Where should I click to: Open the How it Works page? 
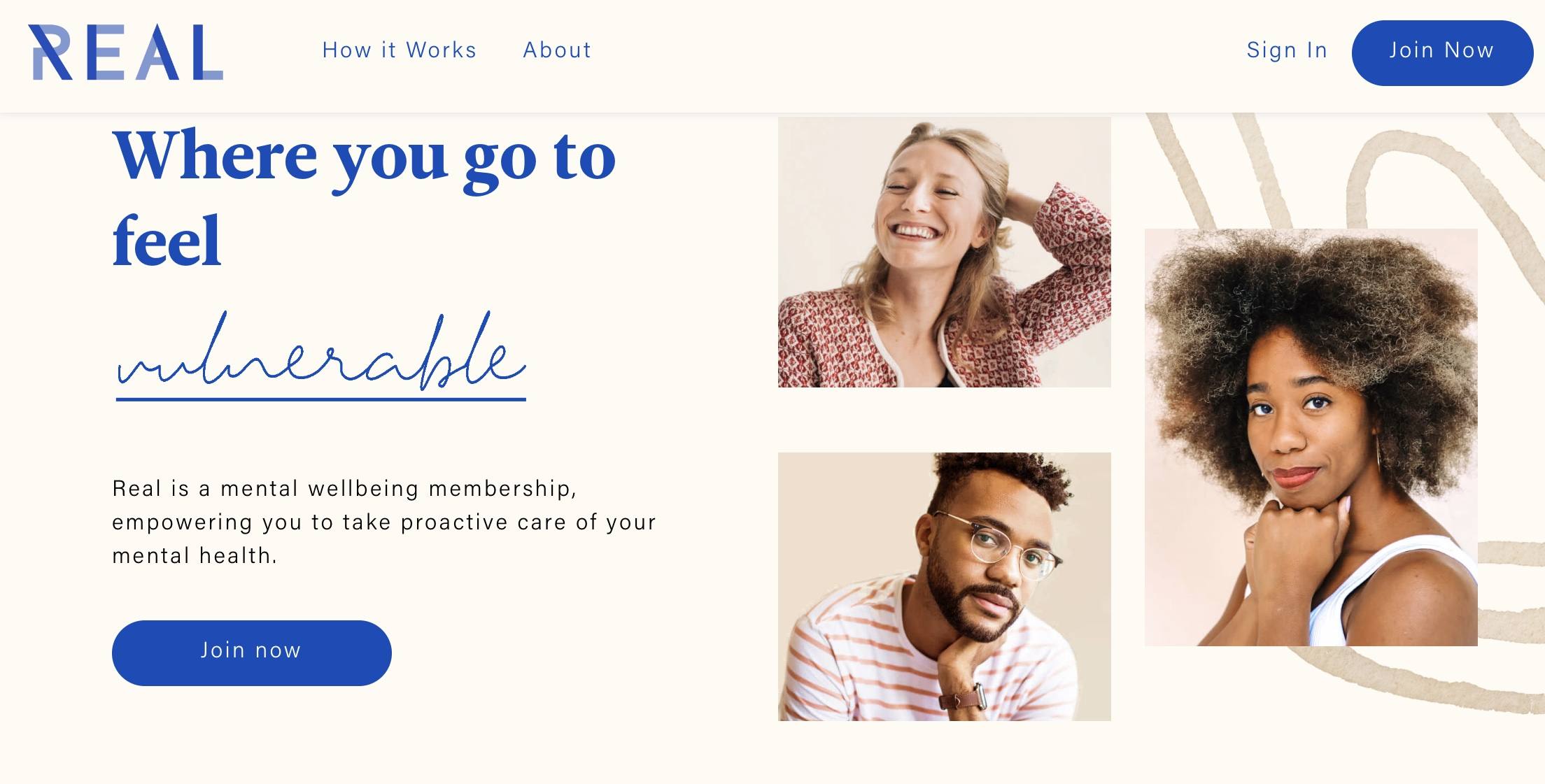pyautogui.click(x=400, y=50)
